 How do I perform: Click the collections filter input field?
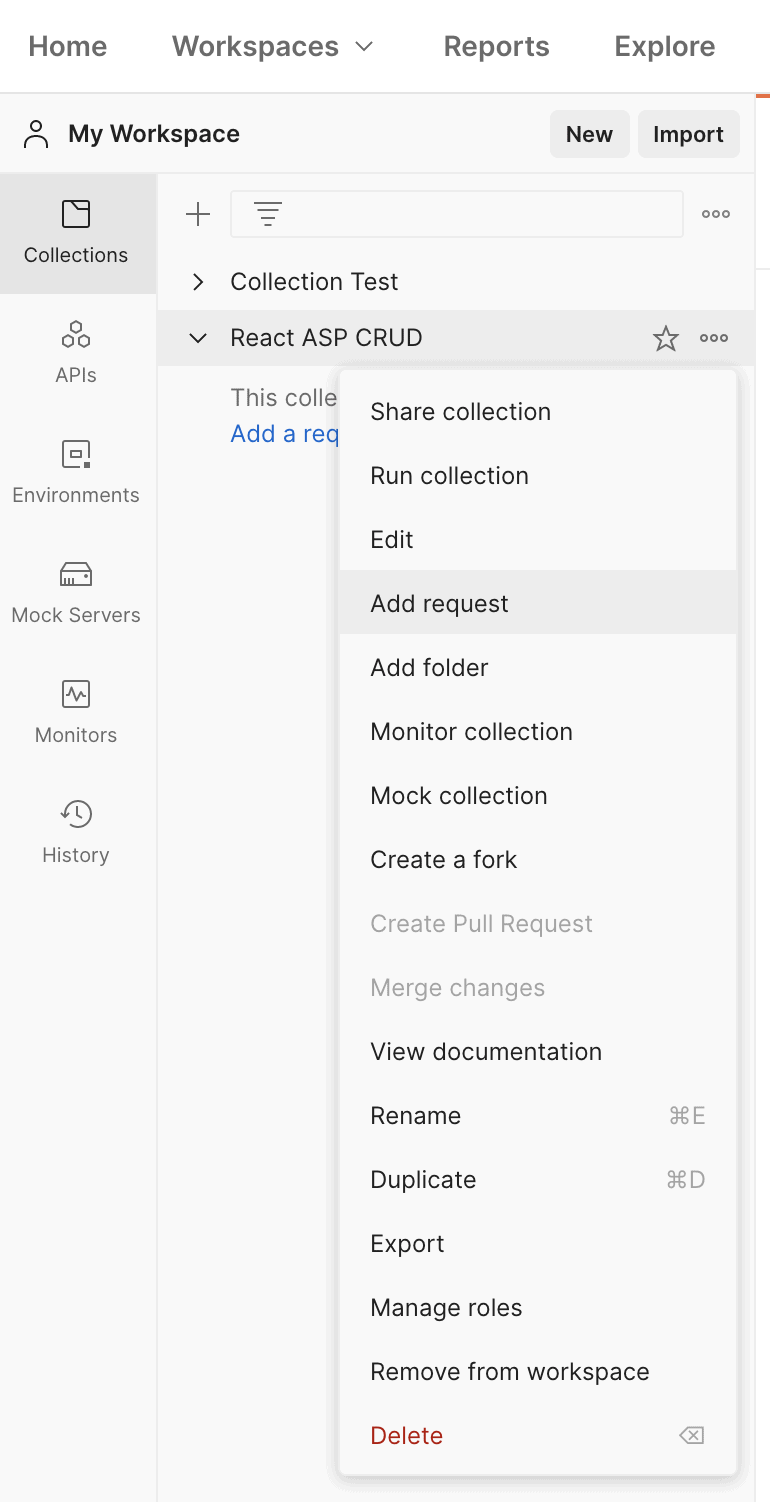coord(457,214)
